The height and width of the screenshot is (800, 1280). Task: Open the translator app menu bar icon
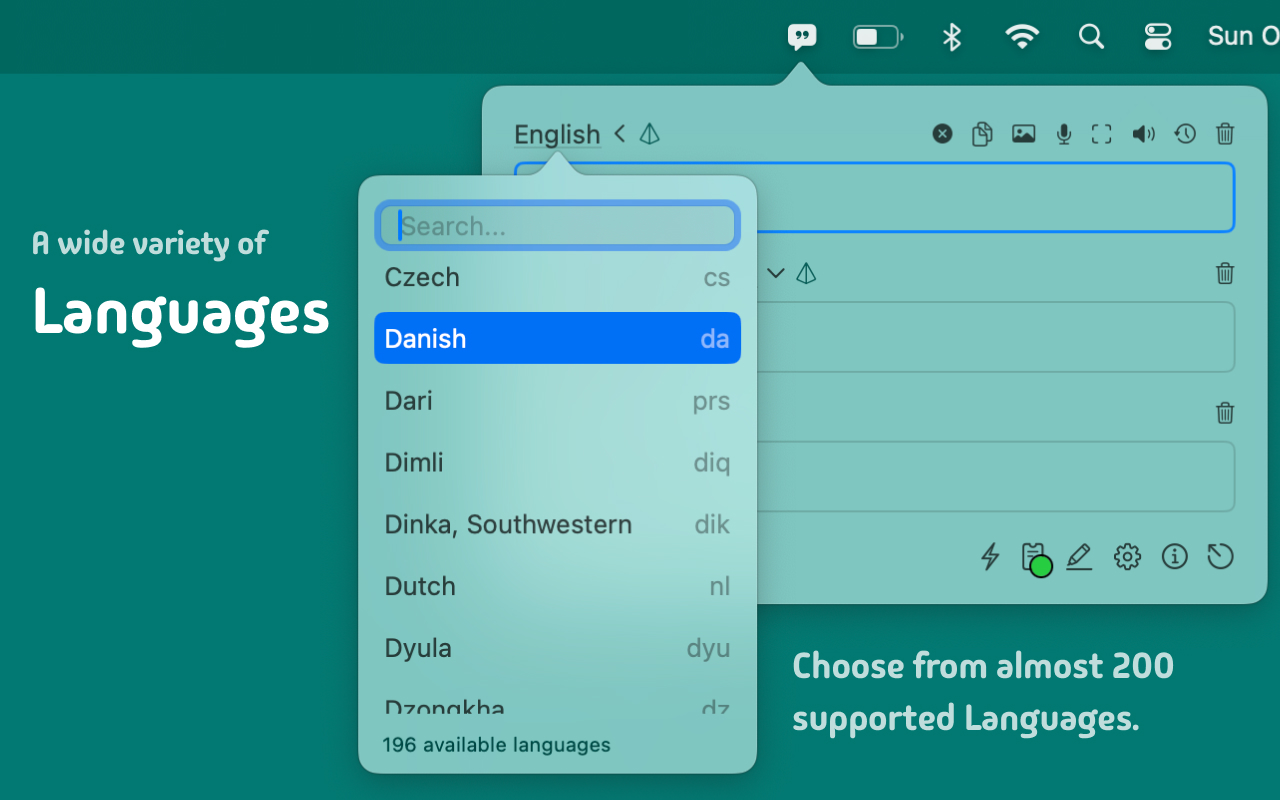(802, 37)
